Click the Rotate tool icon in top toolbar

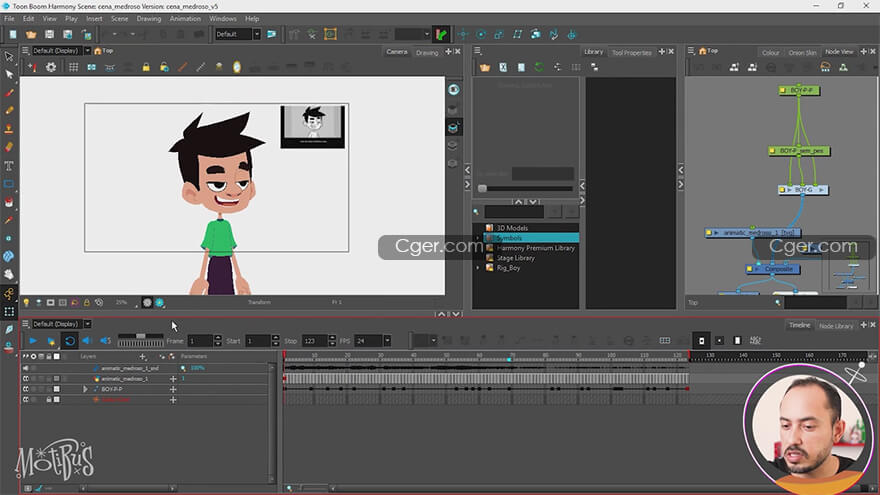coord(481,34)
